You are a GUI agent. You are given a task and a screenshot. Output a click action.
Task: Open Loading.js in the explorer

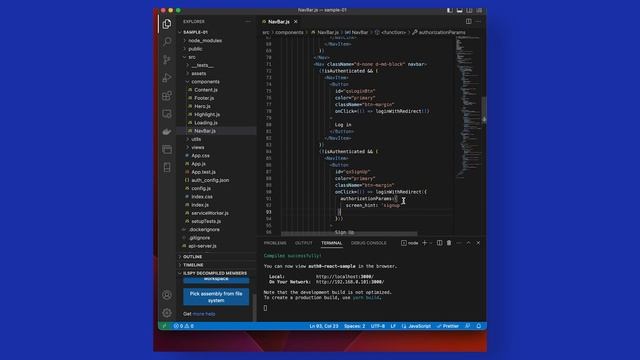pyautogui.click(x=206, y=123)
